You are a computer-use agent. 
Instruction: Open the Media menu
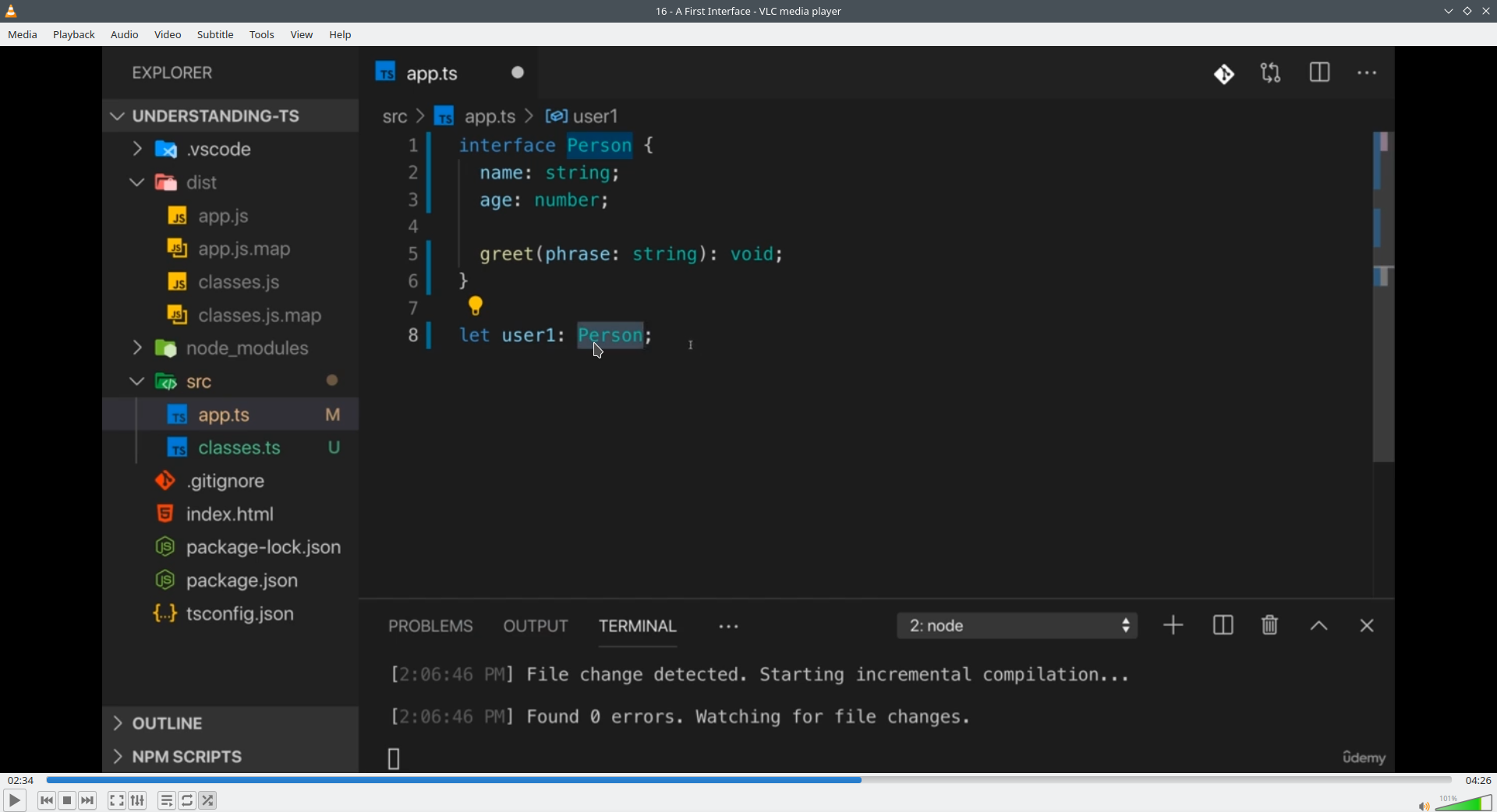click(x=23, y=35)
